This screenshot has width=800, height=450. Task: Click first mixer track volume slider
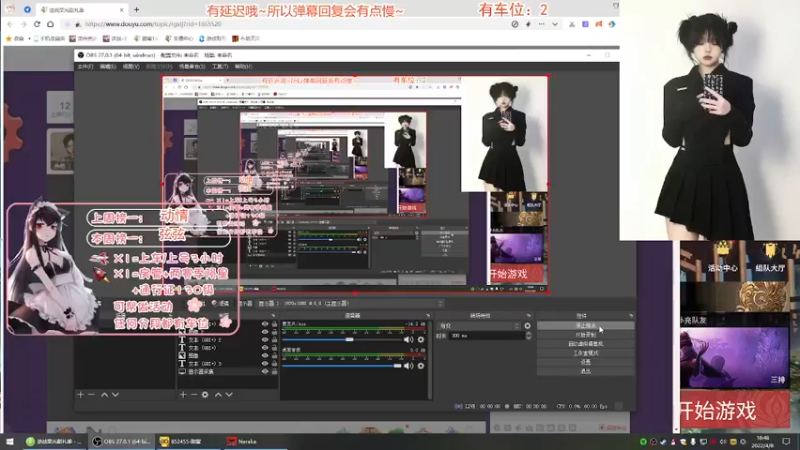click(341, 339)
